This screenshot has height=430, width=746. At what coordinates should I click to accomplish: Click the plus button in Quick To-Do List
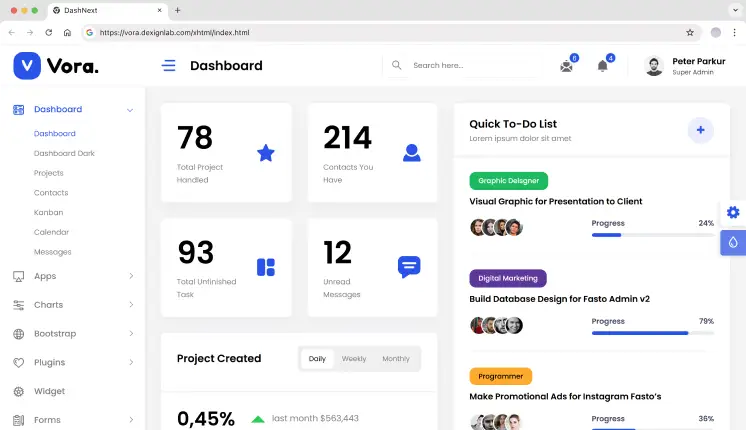pos(700,130)
